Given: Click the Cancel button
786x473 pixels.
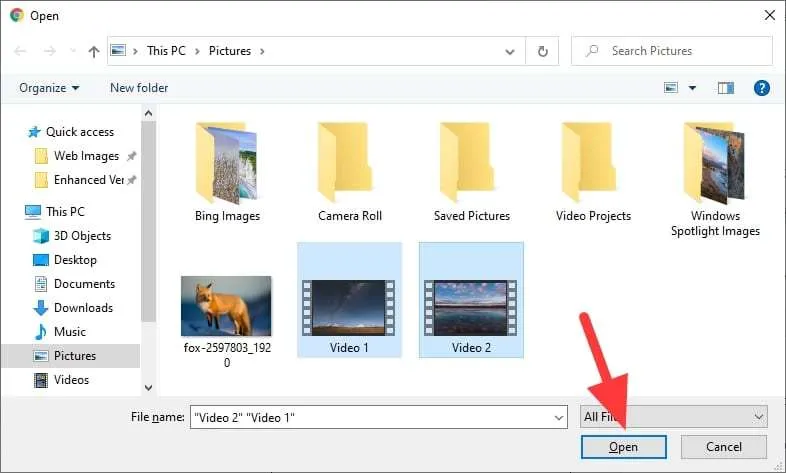Looking at the screenshot, I should [x=723, y=447].
